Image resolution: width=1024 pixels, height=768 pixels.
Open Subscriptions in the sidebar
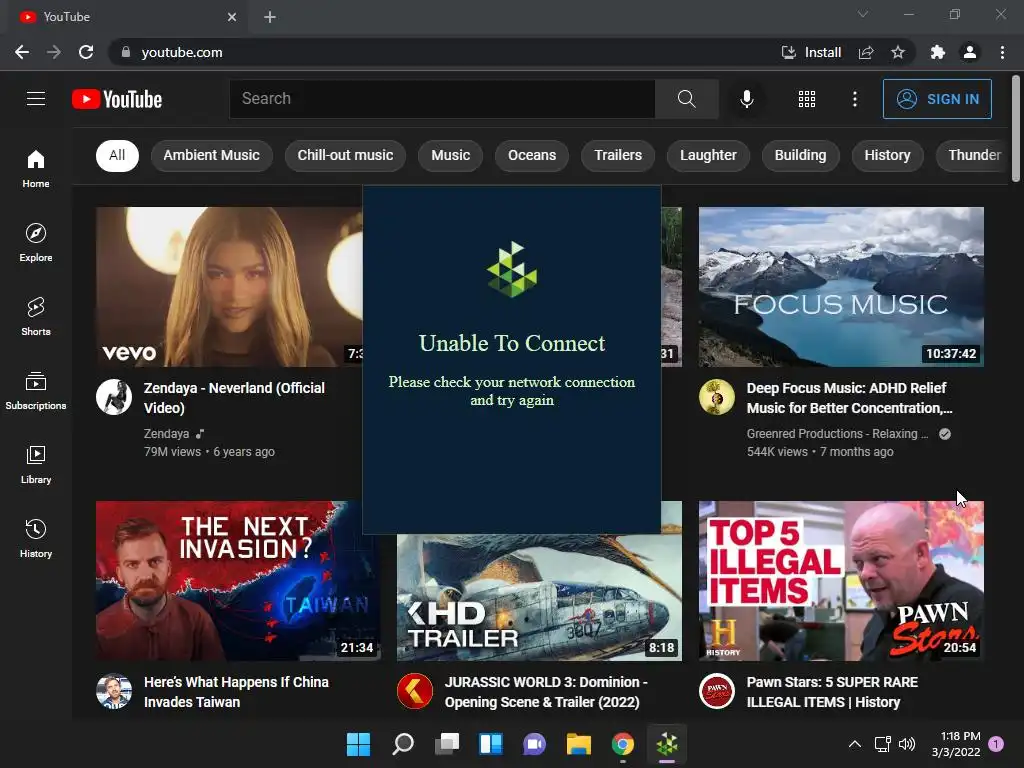click(x=36, y=390)
